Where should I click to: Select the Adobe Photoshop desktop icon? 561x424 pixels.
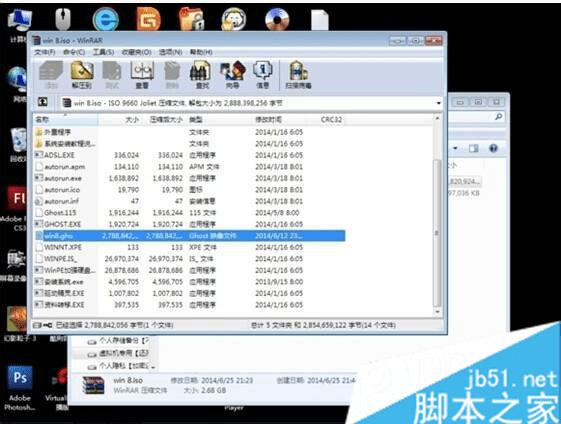[x=20, y=388]
